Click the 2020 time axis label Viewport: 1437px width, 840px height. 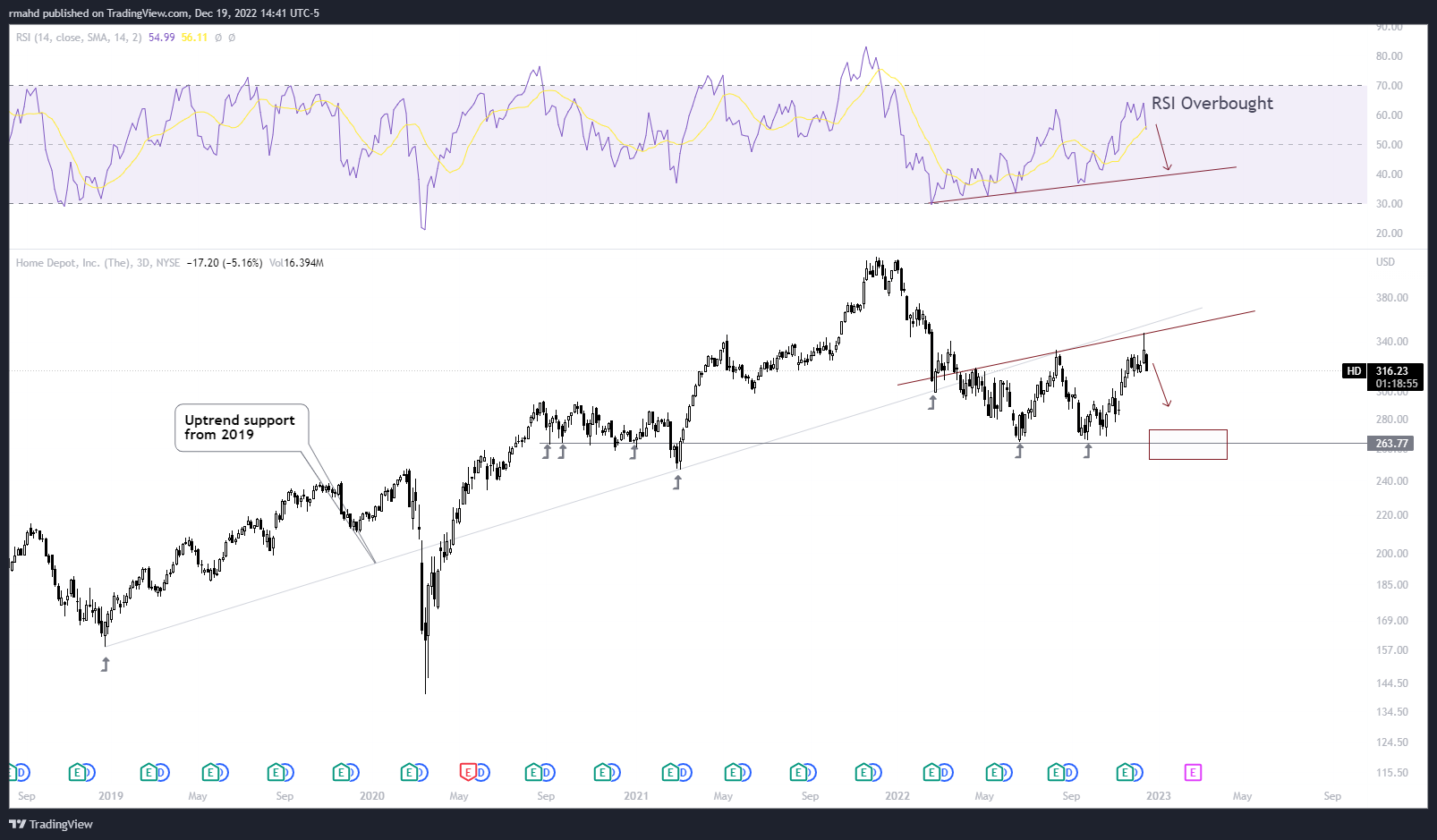(372, 796)
